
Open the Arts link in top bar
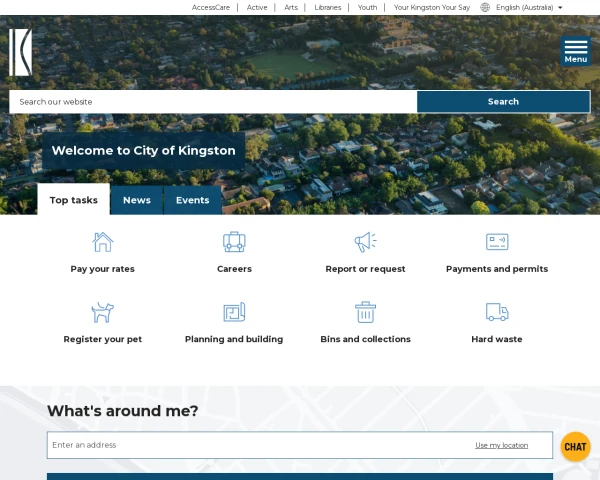[291, 7]
